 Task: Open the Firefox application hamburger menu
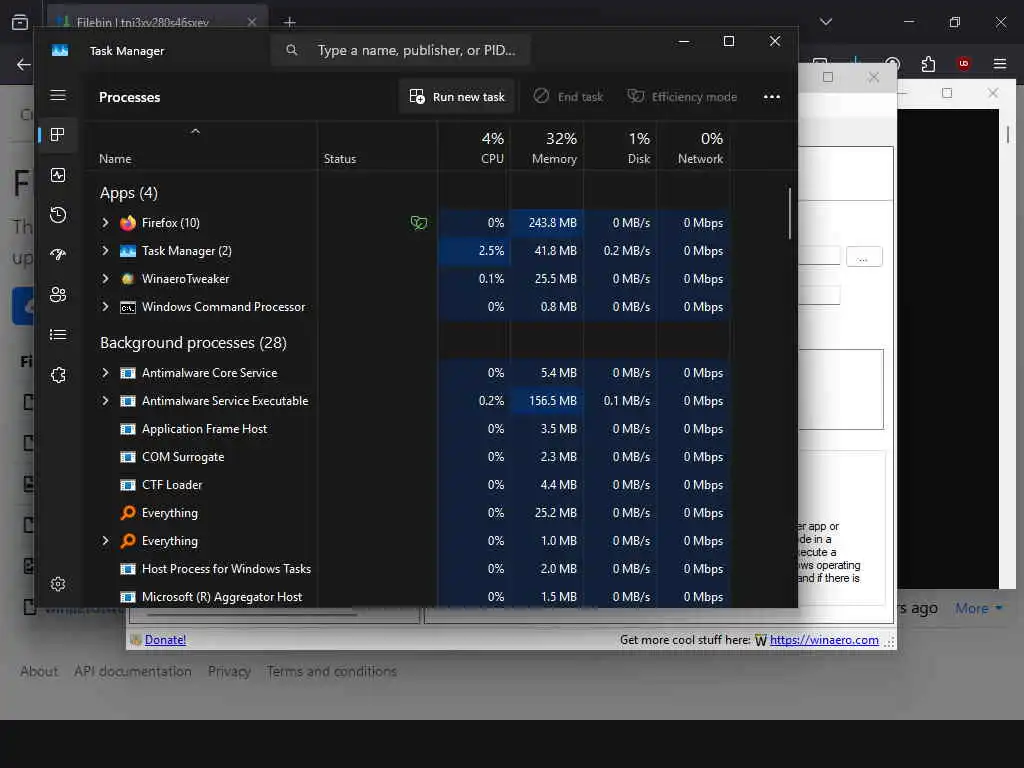tap(1000, 63)
